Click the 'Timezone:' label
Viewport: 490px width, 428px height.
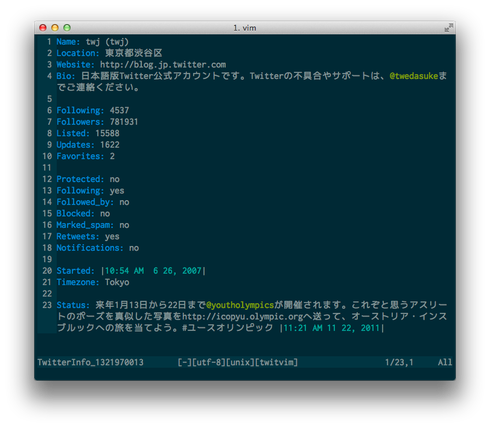[x=78, y=282]
